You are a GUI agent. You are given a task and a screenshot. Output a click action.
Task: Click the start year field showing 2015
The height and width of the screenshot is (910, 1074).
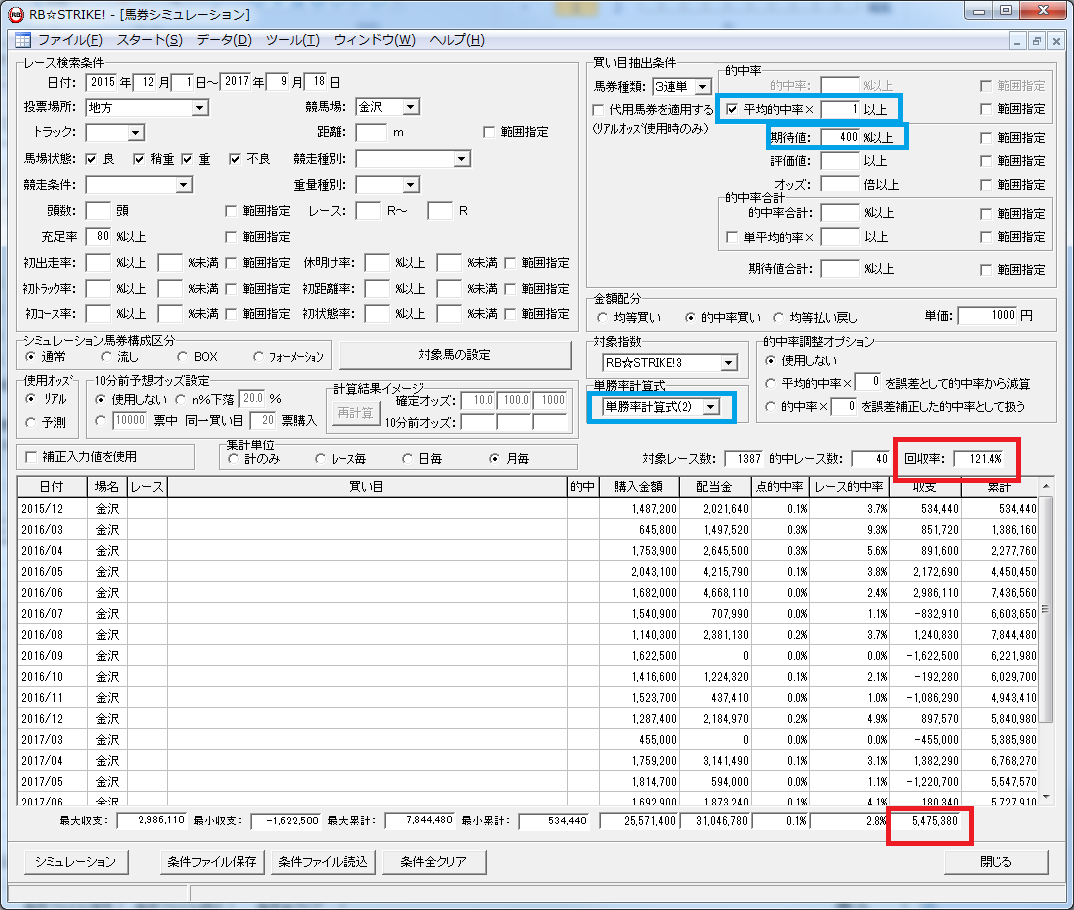[x=101, y=82]
